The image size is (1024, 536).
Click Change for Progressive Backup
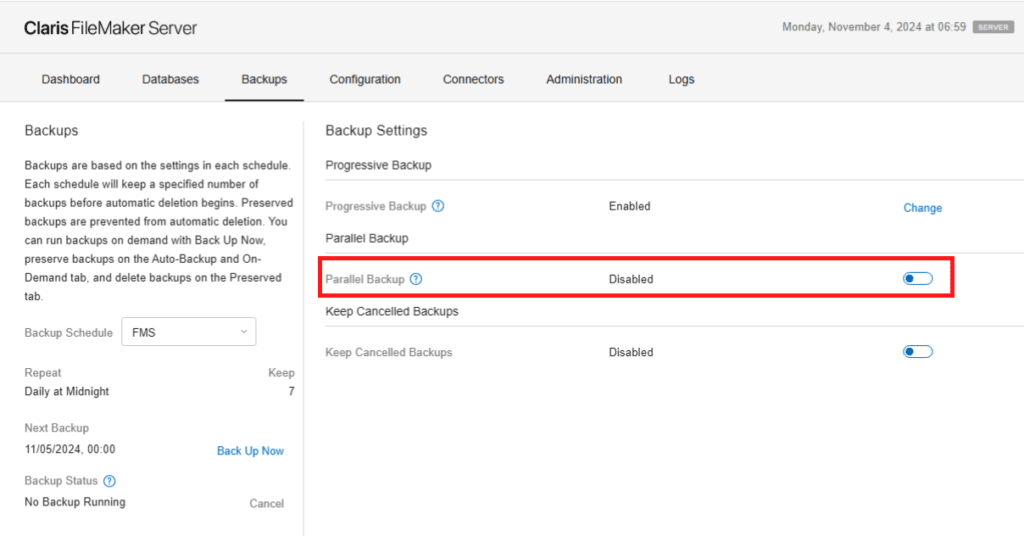(x=922, y=208)
